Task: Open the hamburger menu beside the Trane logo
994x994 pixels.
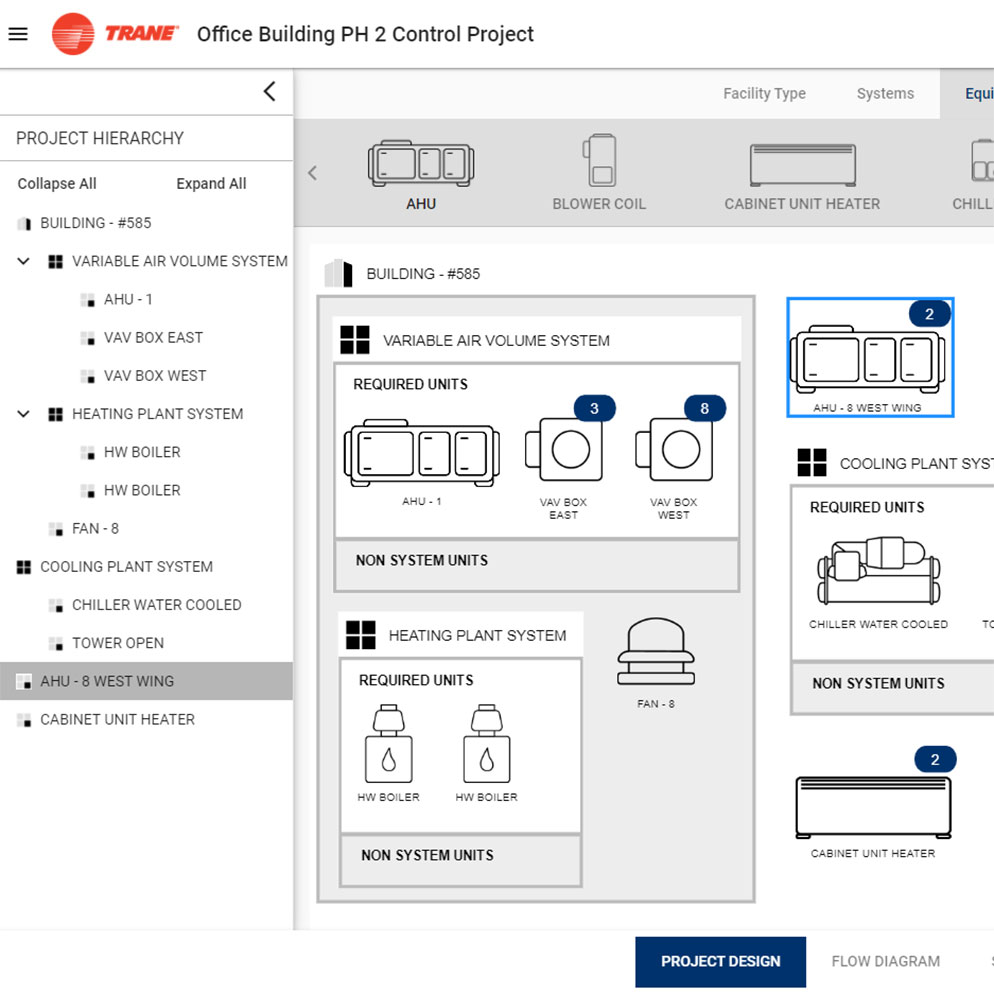Action: point(18,33)
